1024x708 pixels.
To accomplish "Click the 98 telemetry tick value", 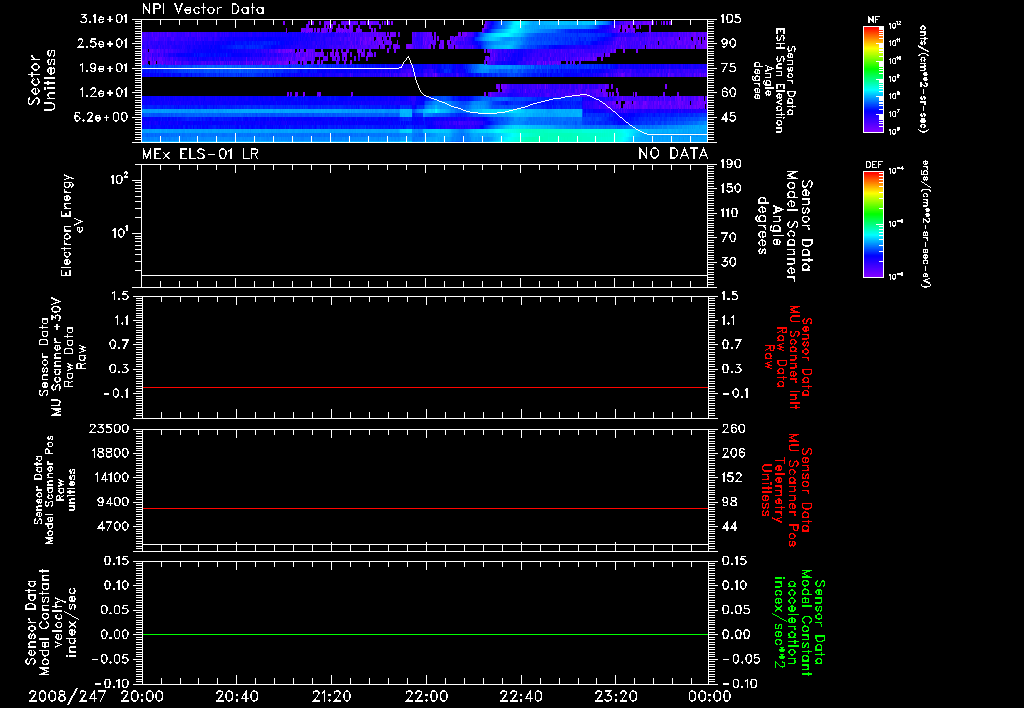I will point(729,502).
